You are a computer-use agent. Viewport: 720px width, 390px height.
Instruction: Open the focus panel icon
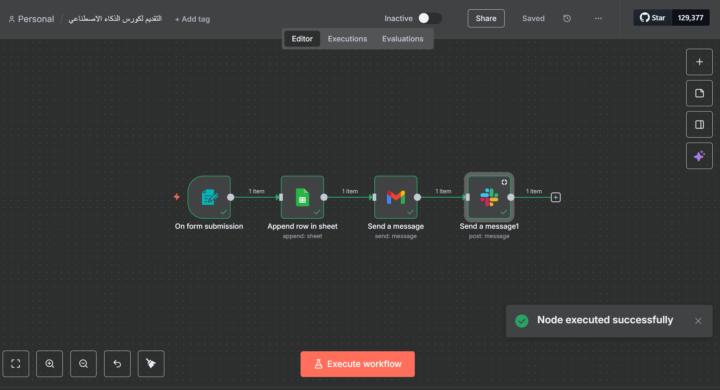tap(699, 124)
